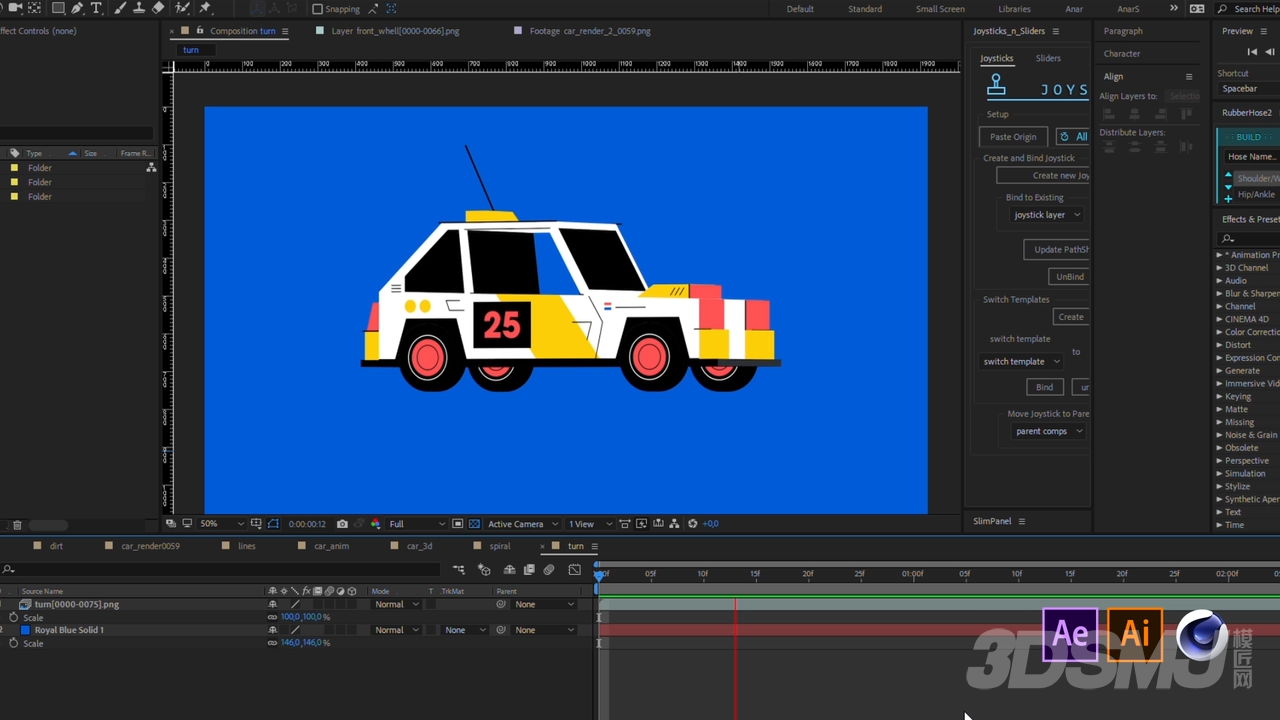Viewport: 1280px width, 720px height.
Task: Open the 50% magnification dropdown
Action: coord(222,524)
